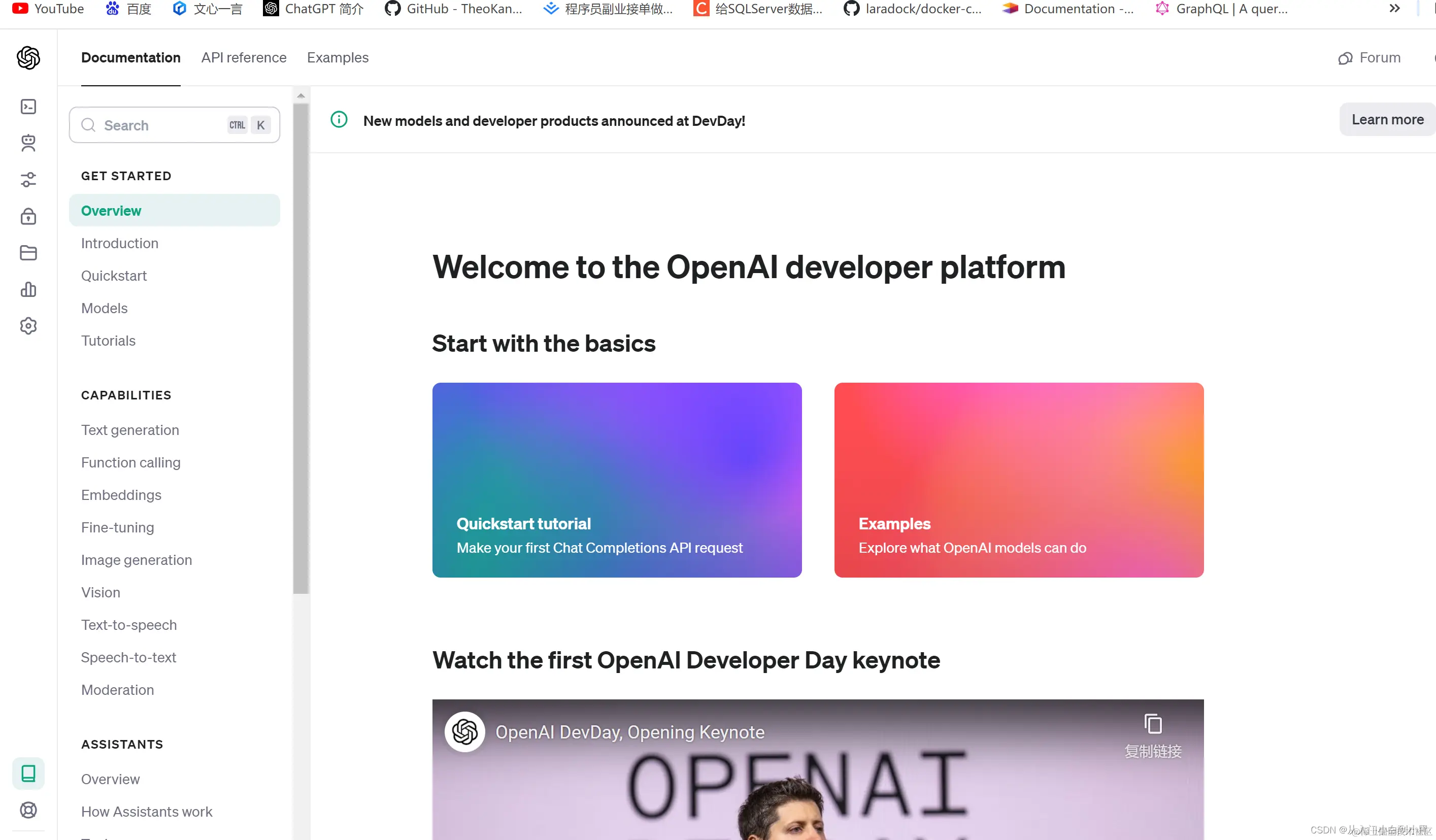The height and width of the screenshot is (840, 1436).
Task: Open the Assistants robot icon
Action: [28, 143]
